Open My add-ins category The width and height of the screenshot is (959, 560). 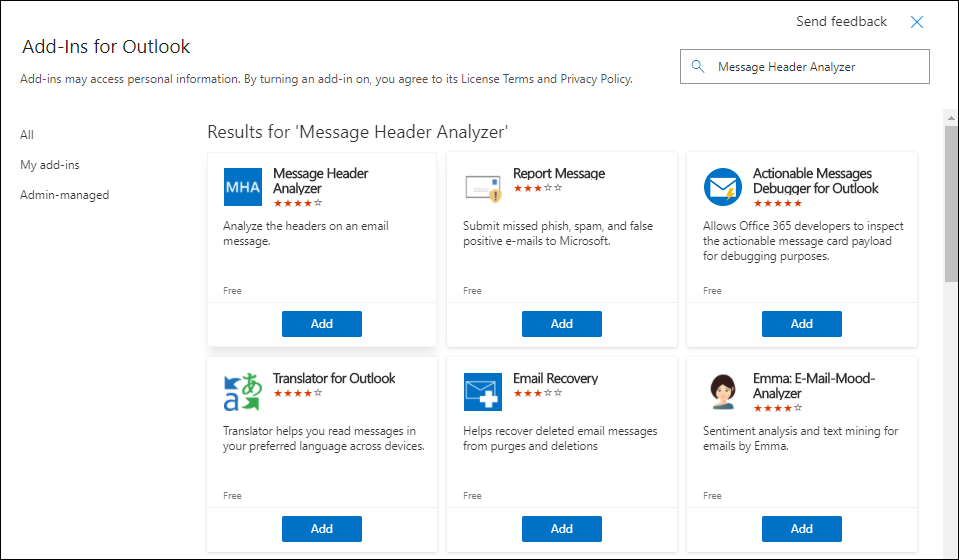click(50, 165)
